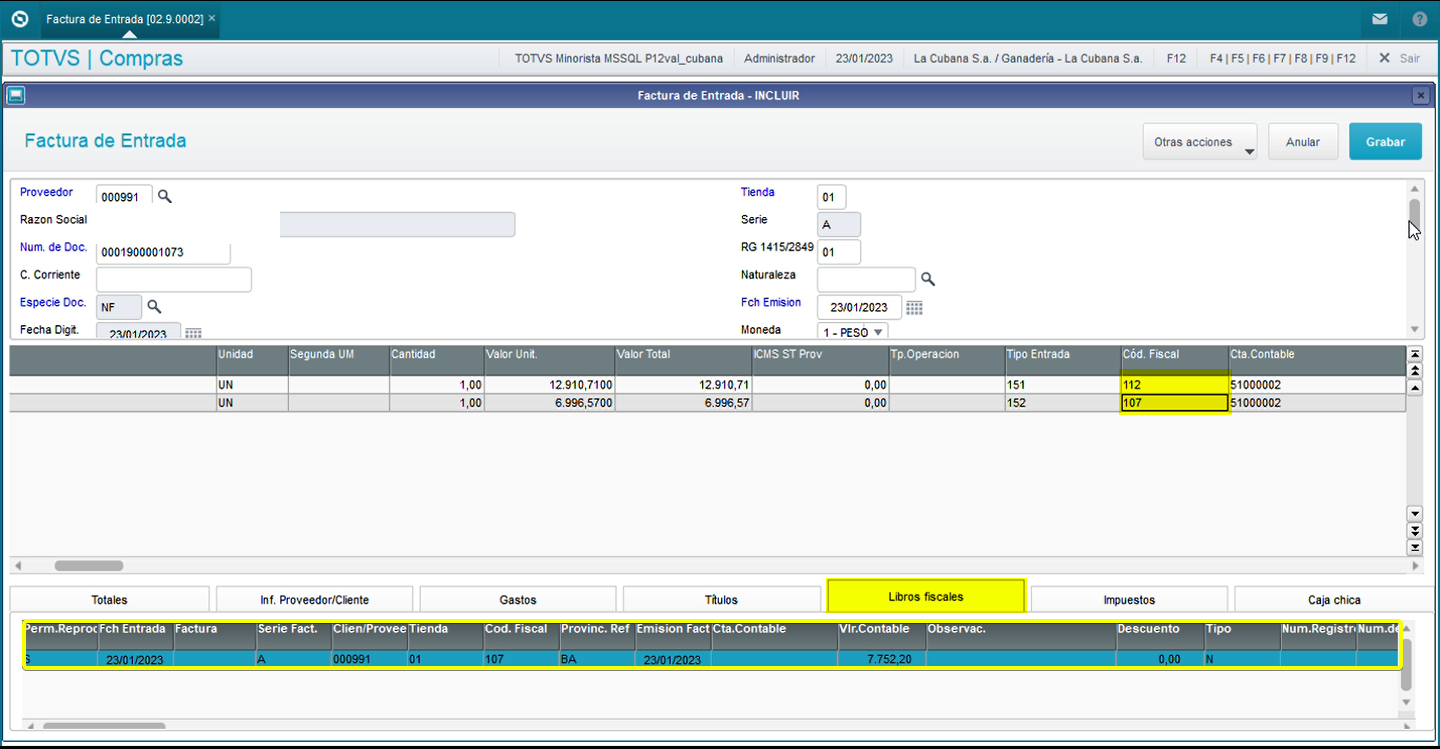Open the Fch Emision calendar picker
Screen dimensions: 1440x749
point(914,308)
